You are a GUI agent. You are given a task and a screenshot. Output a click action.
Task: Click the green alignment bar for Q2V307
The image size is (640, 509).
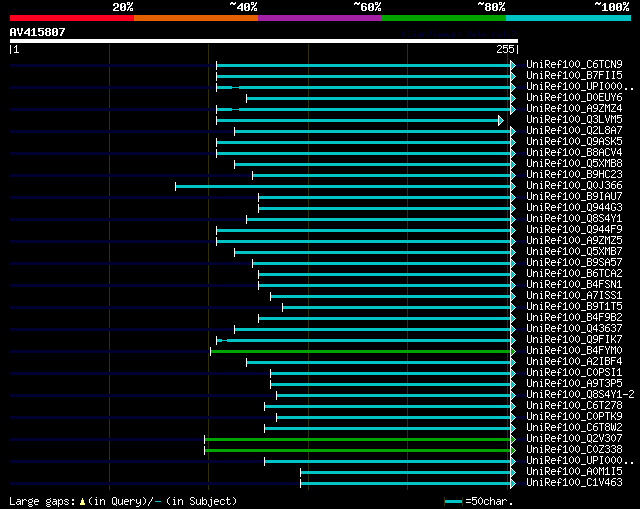(x=358, y=440)
